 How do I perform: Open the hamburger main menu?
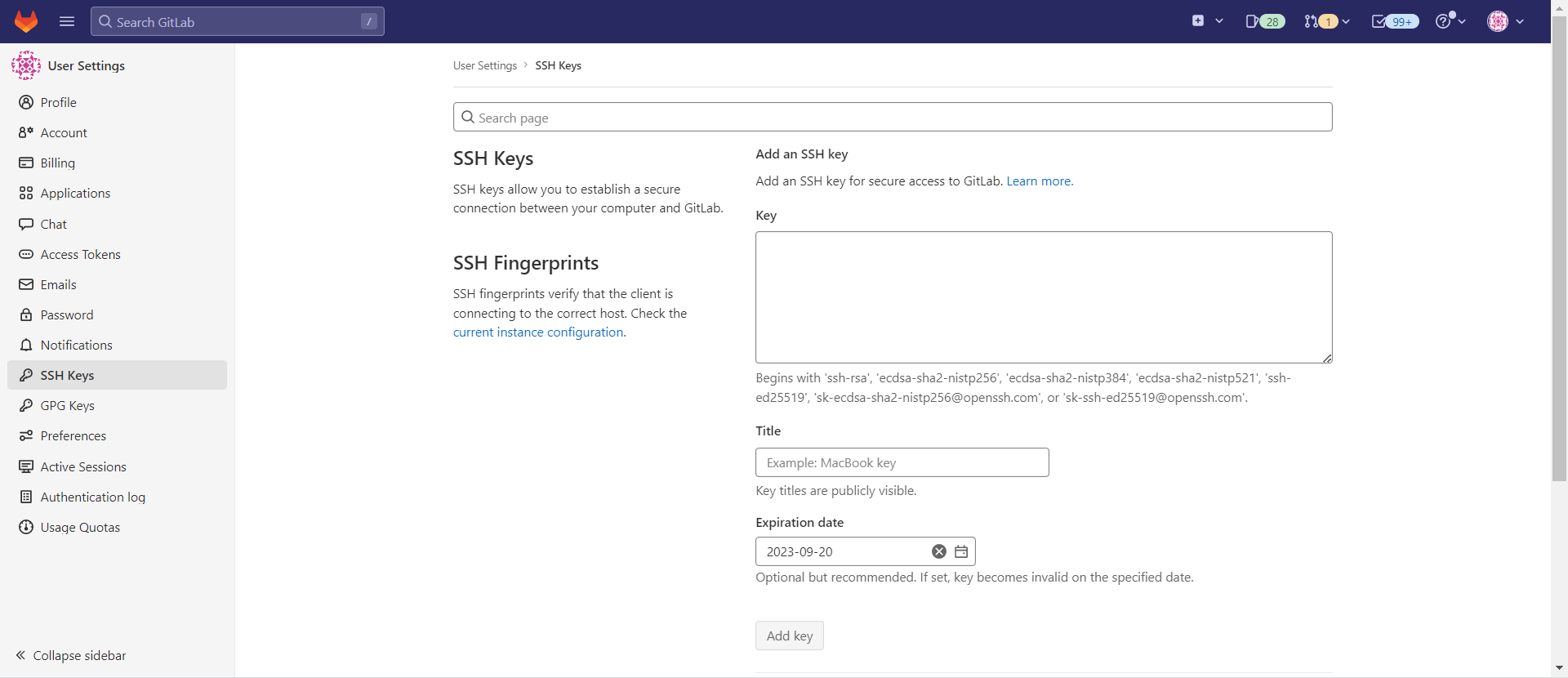pyautogui.click(x=67, y=21)
